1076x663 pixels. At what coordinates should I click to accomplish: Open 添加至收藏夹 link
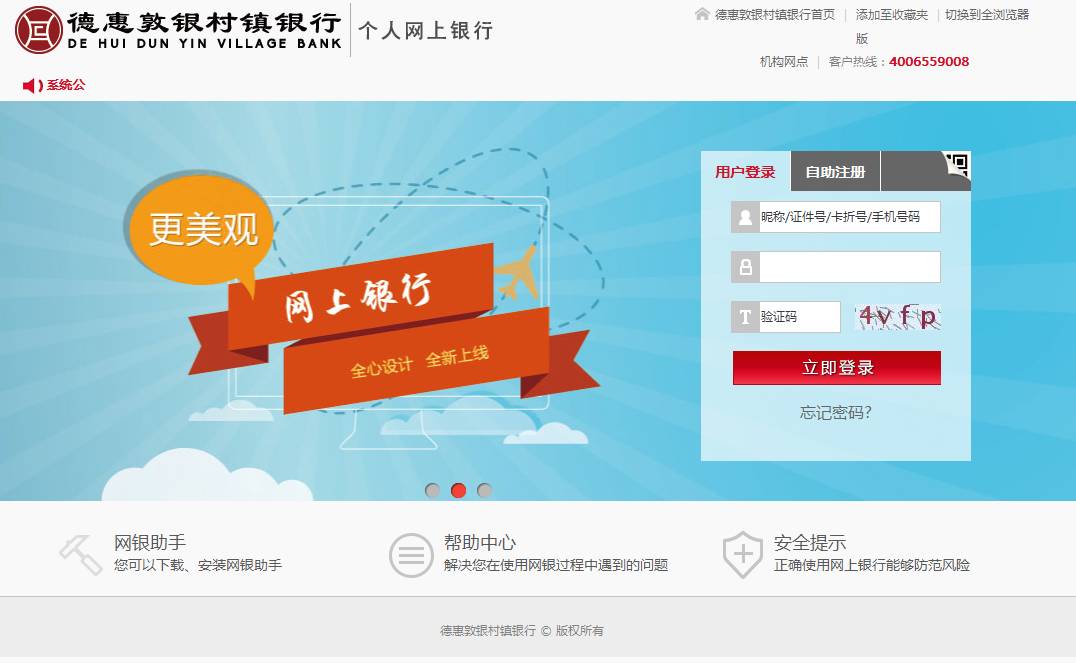pyautogui.click(x=891, y=14)
